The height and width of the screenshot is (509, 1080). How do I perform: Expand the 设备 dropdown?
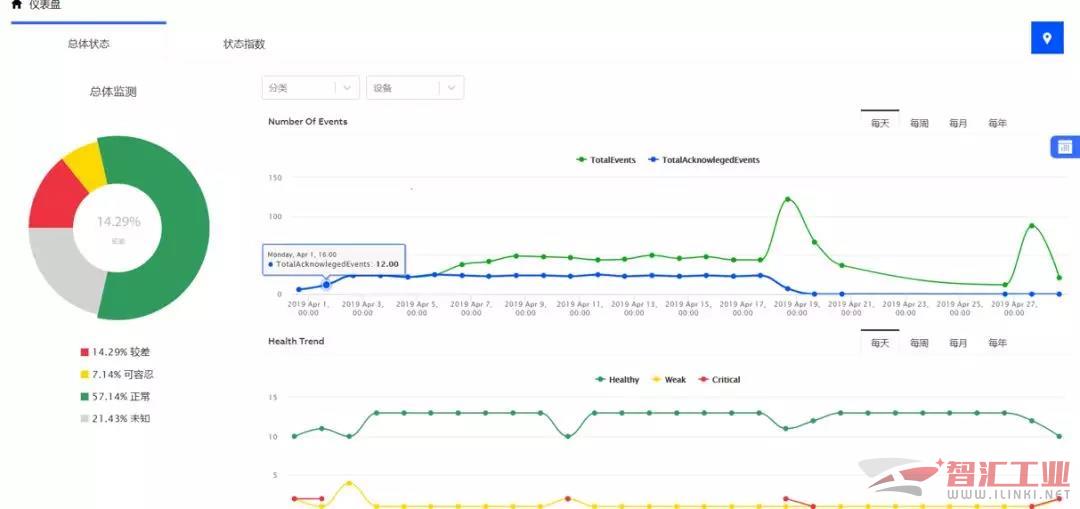(x=414, y=88)
